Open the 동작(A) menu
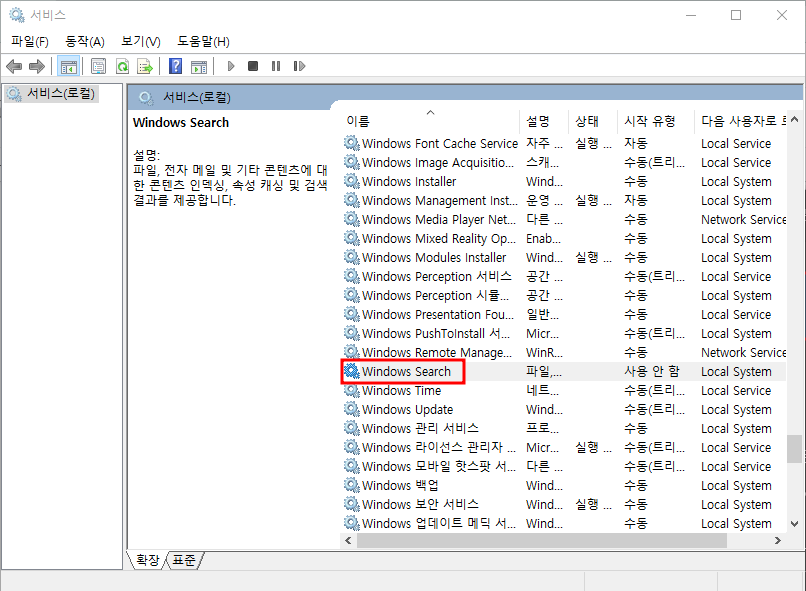The width and height of the screenshot is (806, 591). pos(85,42)
